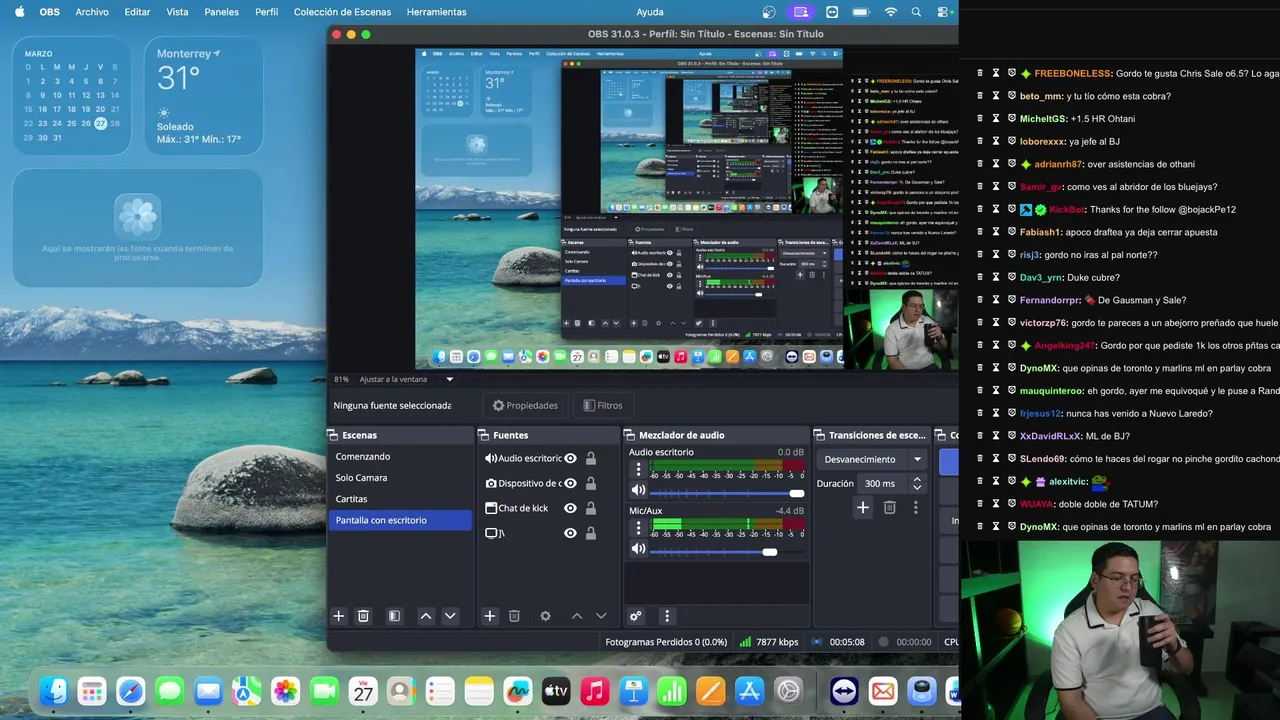Mute the Audio escritorio channel
Viewport: 1280px width, 720px height.
click(638, 490)
